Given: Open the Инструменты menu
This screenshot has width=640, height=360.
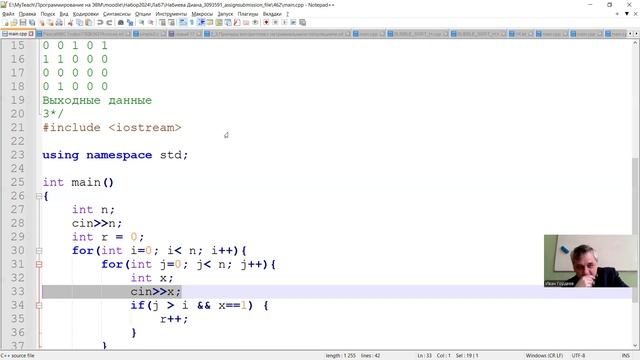Looking at the screenshot, I should click(x=171, y=14).
